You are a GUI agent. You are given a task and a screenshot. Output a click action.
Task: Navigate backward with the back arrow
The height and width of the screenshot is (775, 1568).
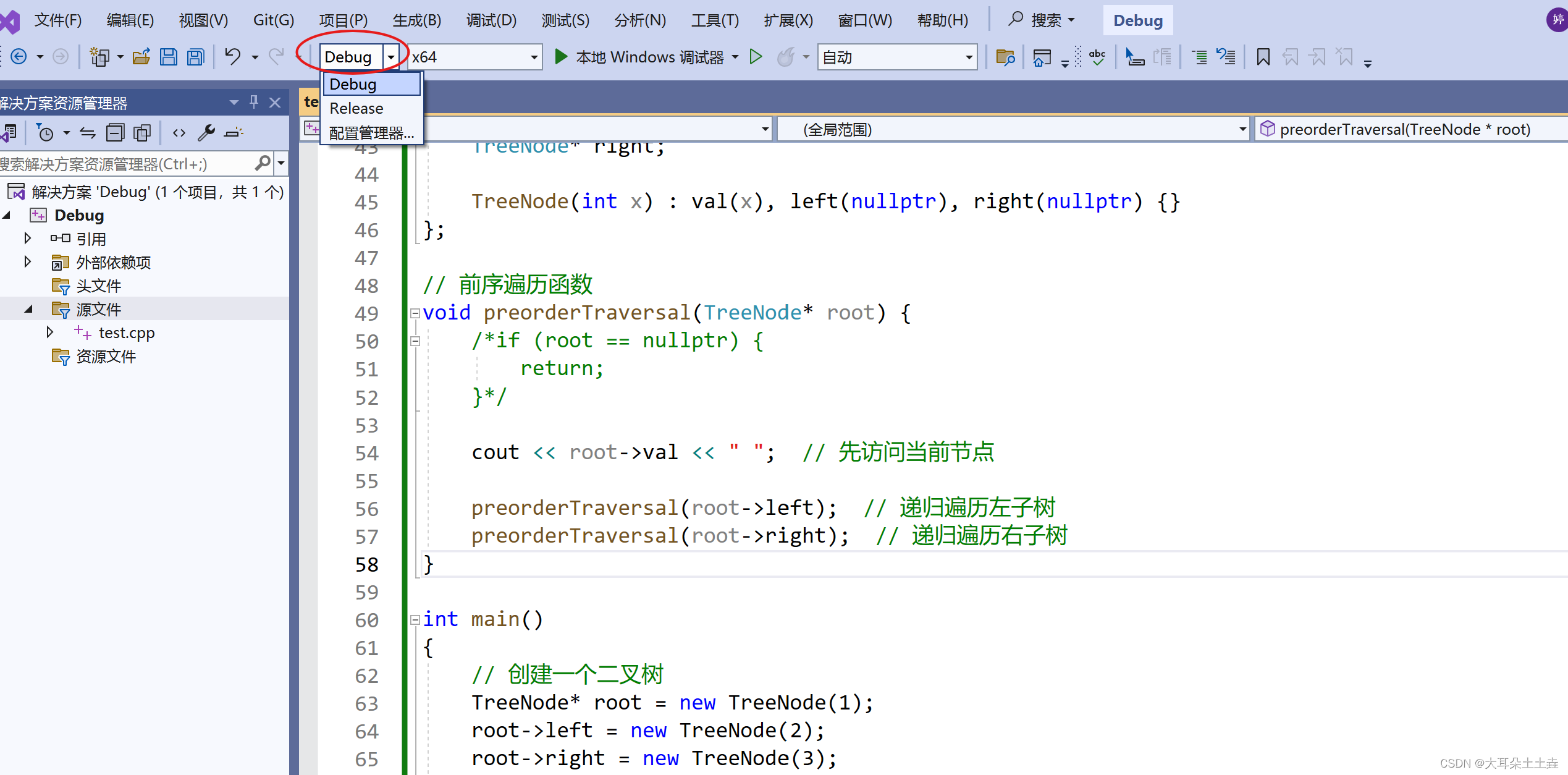coord(19,57)
